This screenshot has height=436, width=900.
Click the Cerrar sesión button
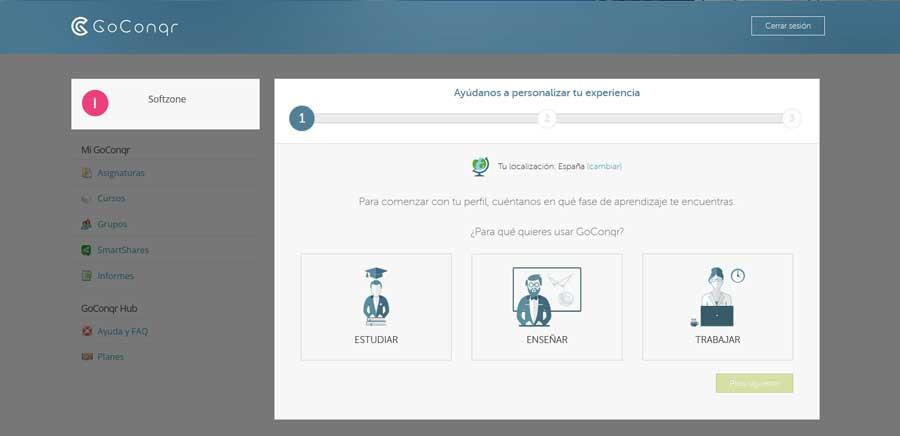coord(788,26)
